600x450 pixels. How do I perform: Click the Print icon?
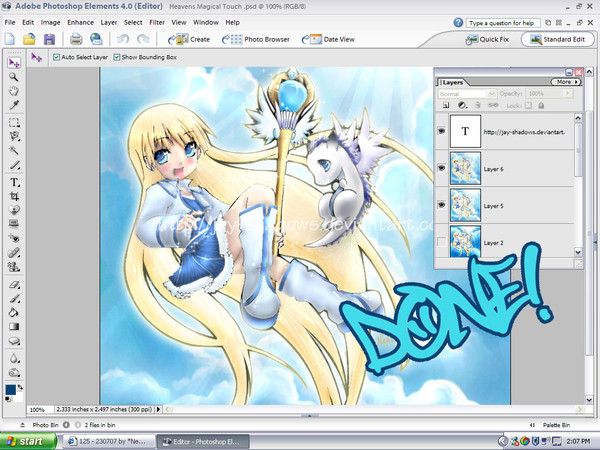(76, 39)
